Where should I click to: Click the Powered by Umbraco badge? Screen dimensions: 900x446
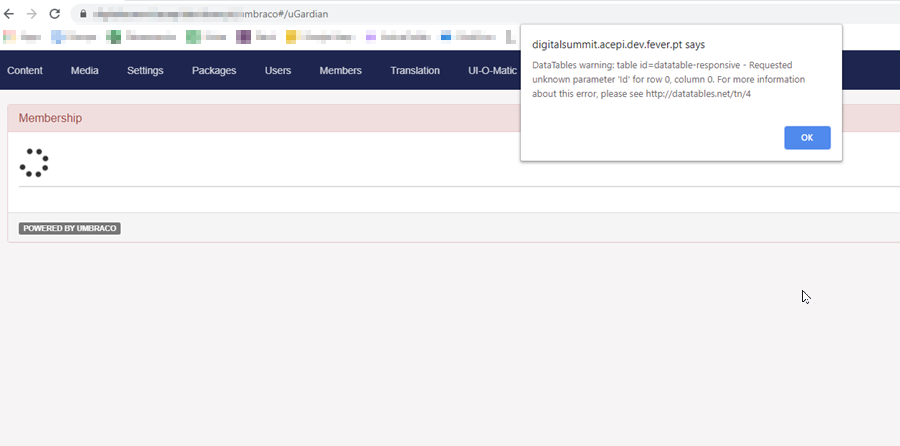tap(69, 228)
